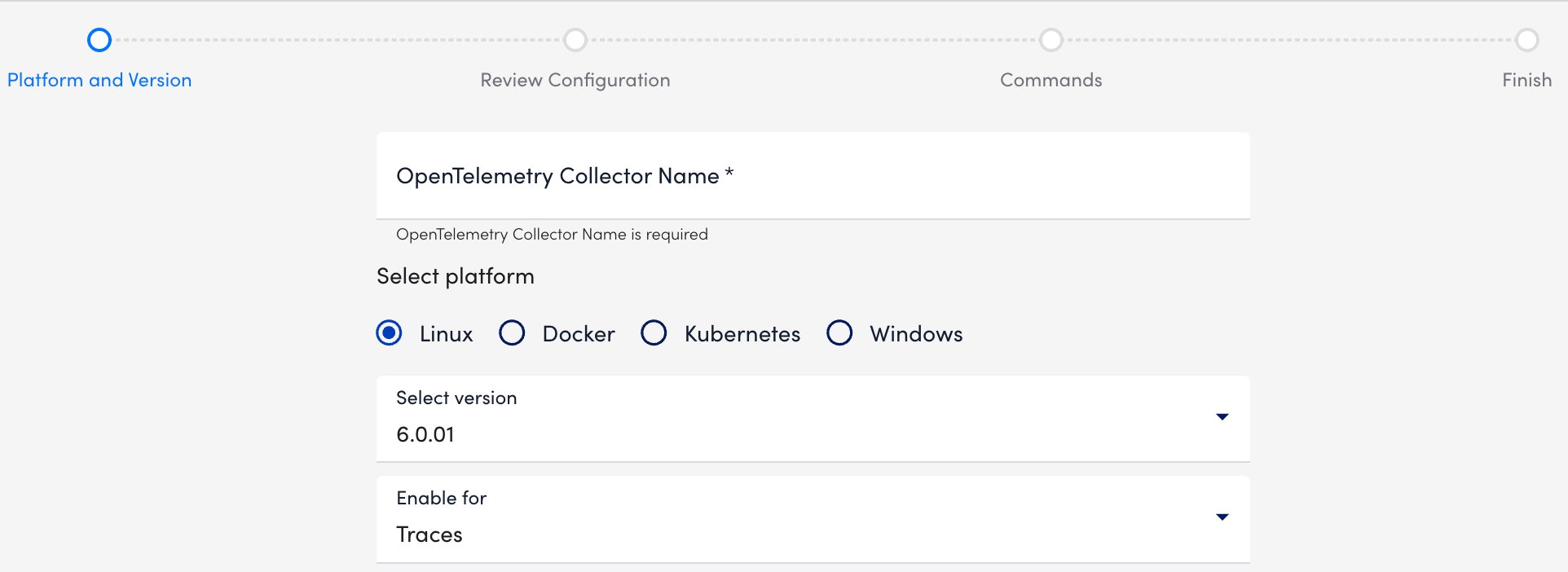Go to the Review Configuration step label

575,80
